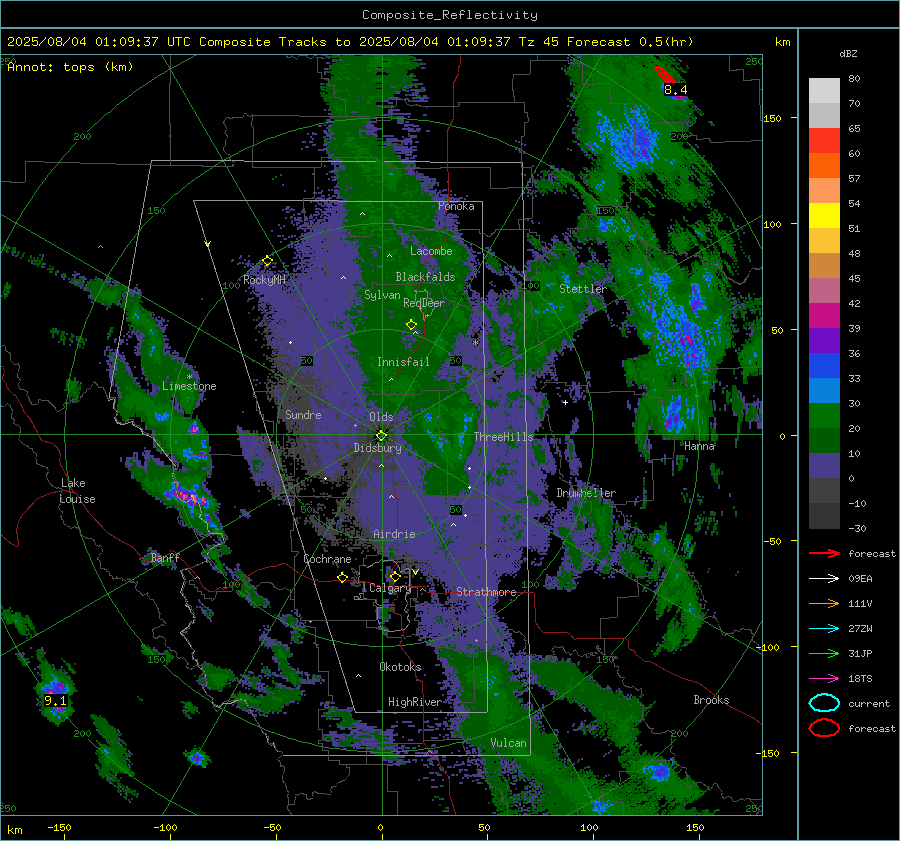This screenshot has width=900, height=841.
Task: Click the Lacombe town label
Action: pos(431,251)
